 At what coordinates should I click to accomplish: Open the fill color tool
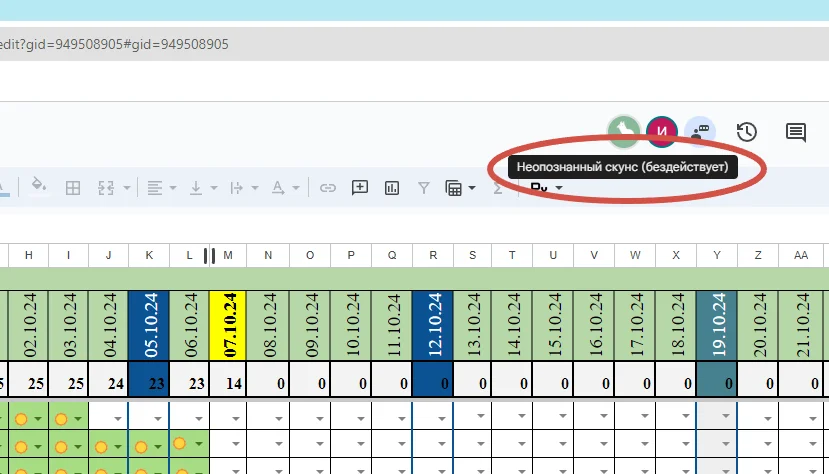(39, 186)
